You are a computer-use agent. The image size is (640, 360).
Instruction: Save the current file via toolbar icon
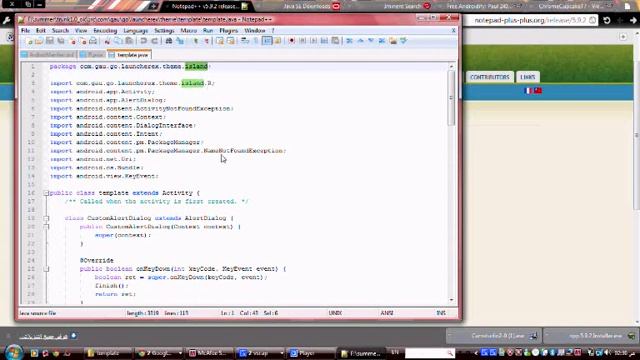(50, 41)
